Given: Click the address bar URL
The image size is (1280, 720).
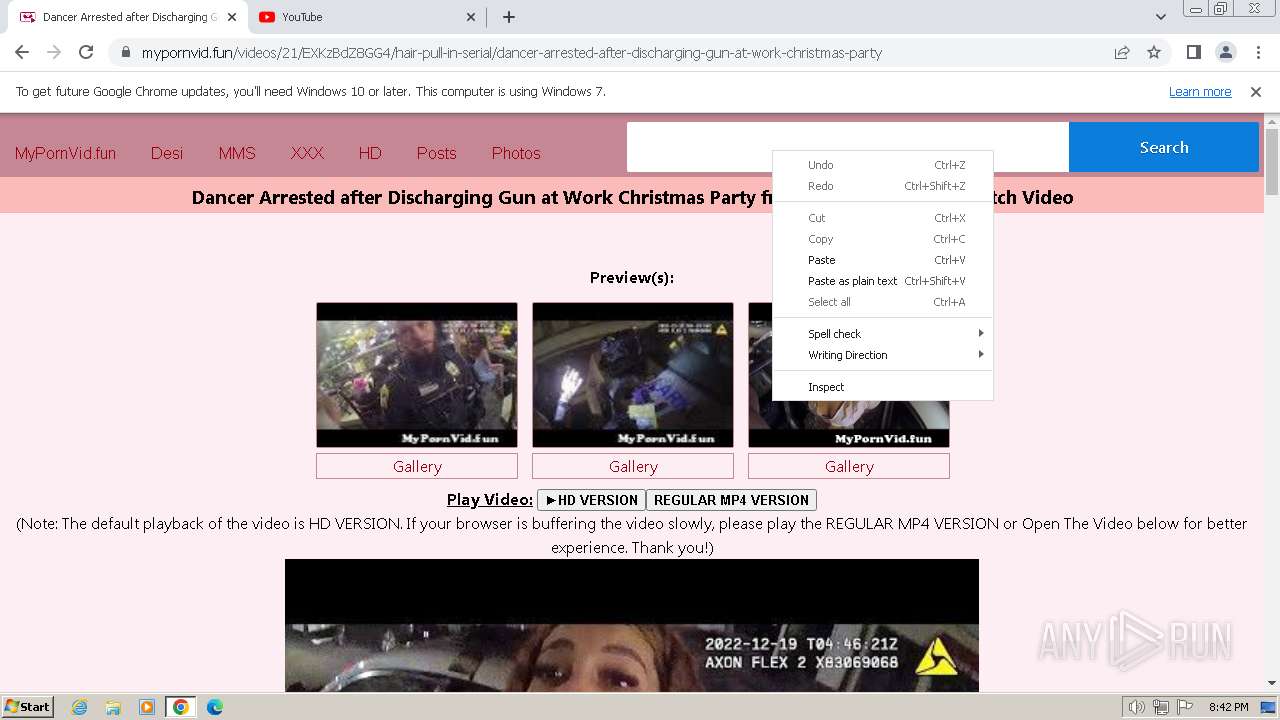Looking at the screenshot, I should click(511, 53).
